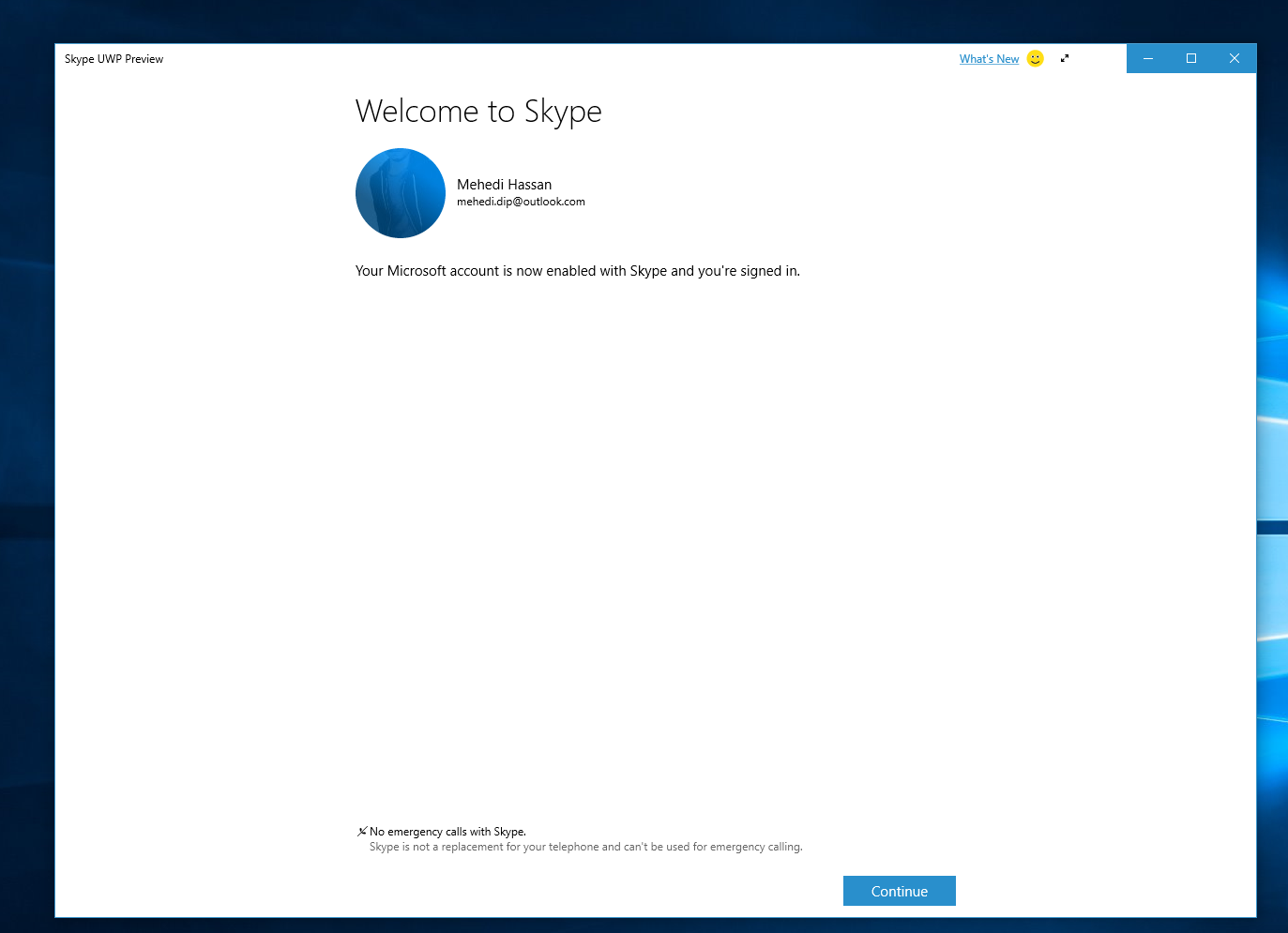Click the Continue button

pyautogui.click(x=899, y=891)
